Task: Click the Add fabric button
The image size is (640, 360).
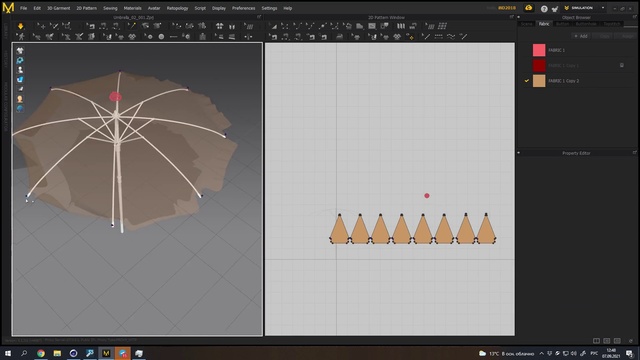Action: tap(581, 36)
